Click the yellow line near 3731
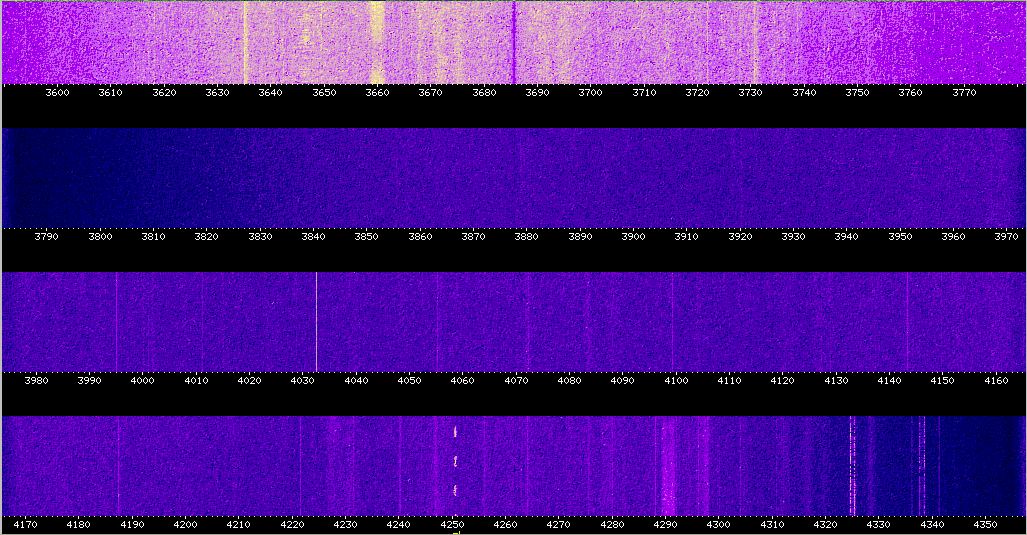Image resolution: width=1027 pixels, height=535 pixels. coord(755,43)
